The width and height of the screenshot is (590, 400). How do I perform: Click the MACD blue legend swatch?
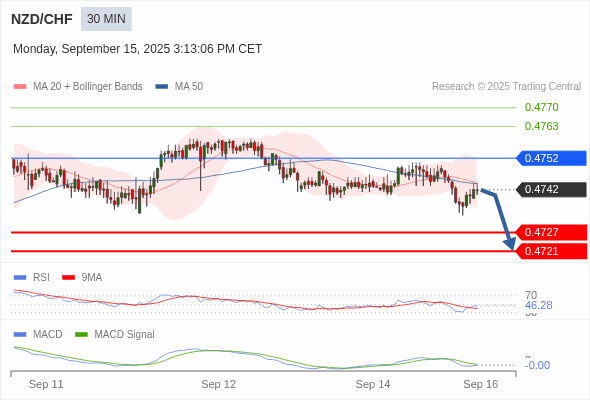[x=20, y=335]
